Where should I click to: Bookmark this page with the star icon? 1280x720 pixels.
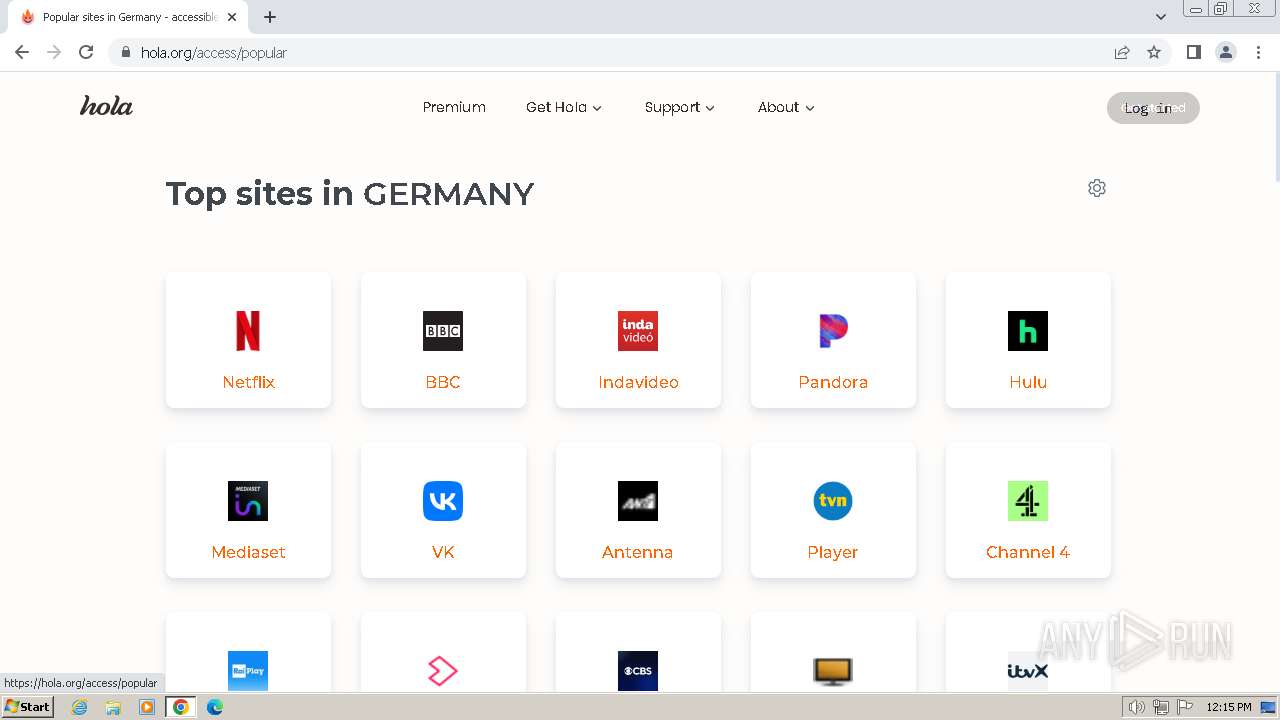pyautogui.click(x=1154, y=52)
